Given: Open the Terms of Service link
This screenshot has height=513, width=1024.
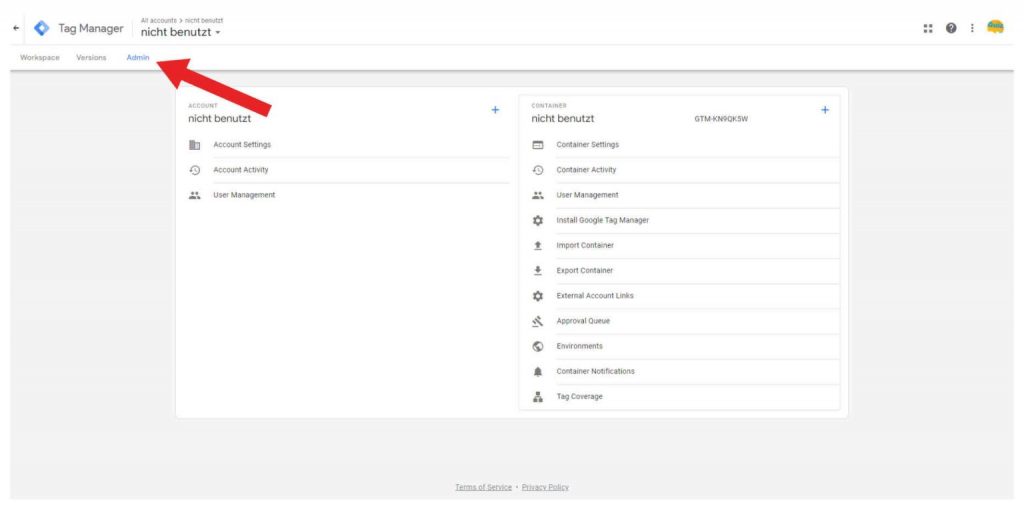Looking at the screenshot, I should 483,487.
